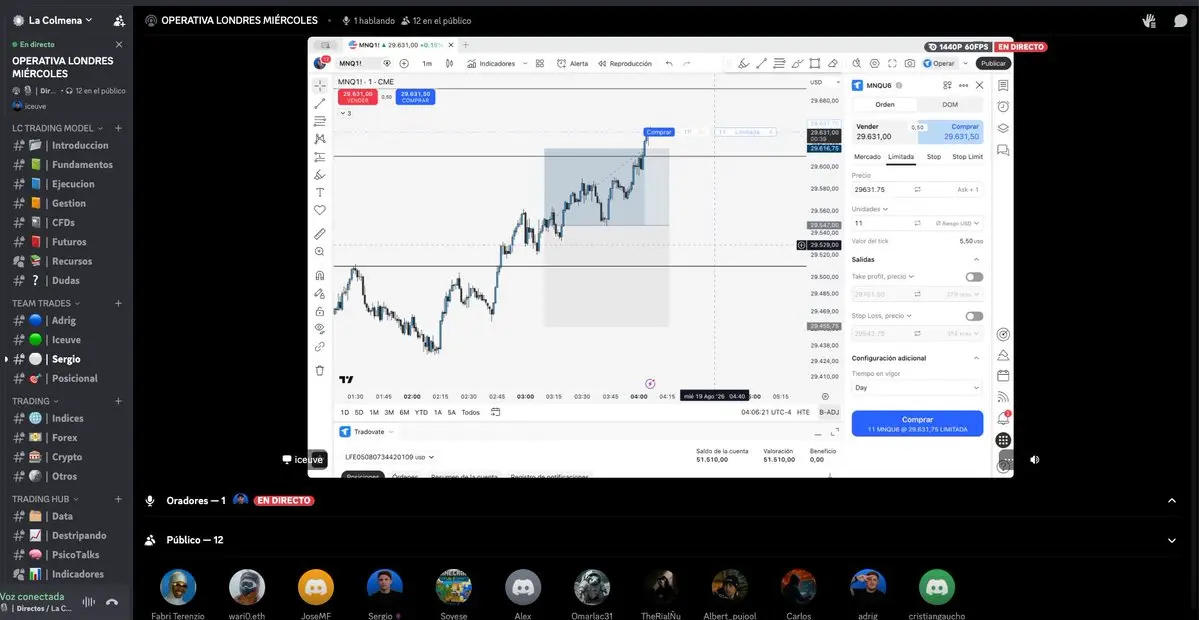Screen dimensions: 1199x620
Task: Submit order with big Comprar 11 MNQU6 button
Action: coord(918,424)
